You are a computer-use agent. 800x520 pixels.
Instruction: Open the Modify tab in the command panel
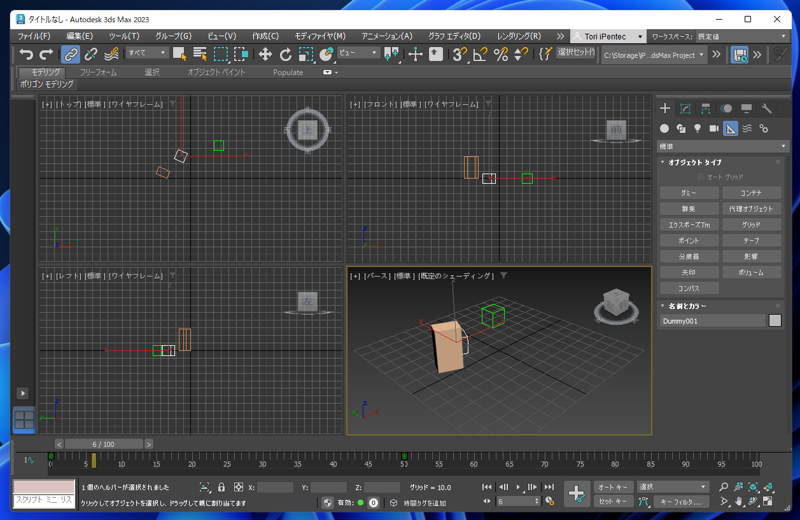[x=685, y=108]
